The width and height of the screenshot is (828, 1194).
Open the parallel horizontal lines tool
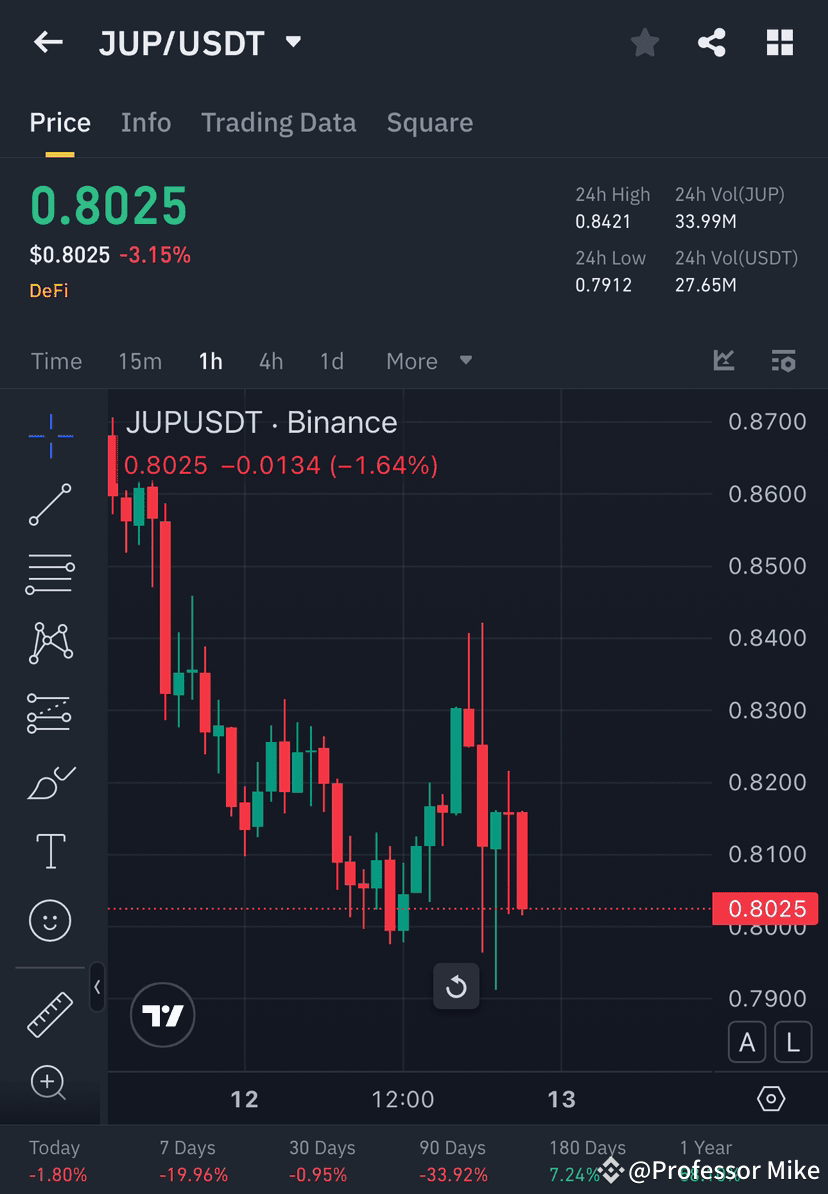click(50, 573)
